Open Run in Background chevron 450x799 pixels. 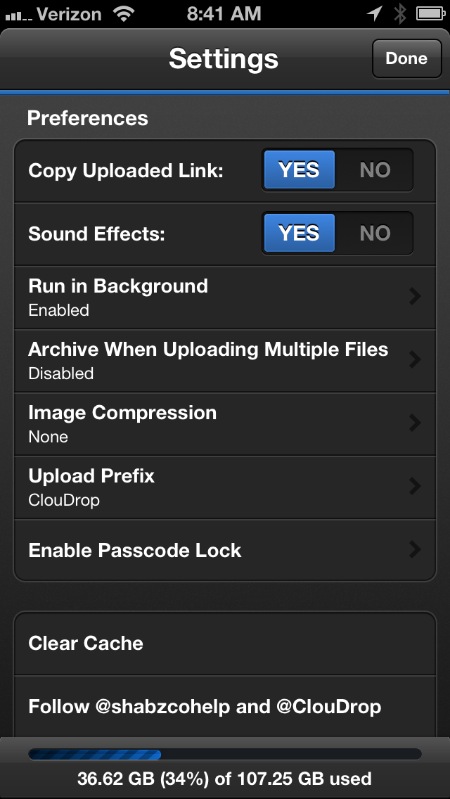(415, 296)
